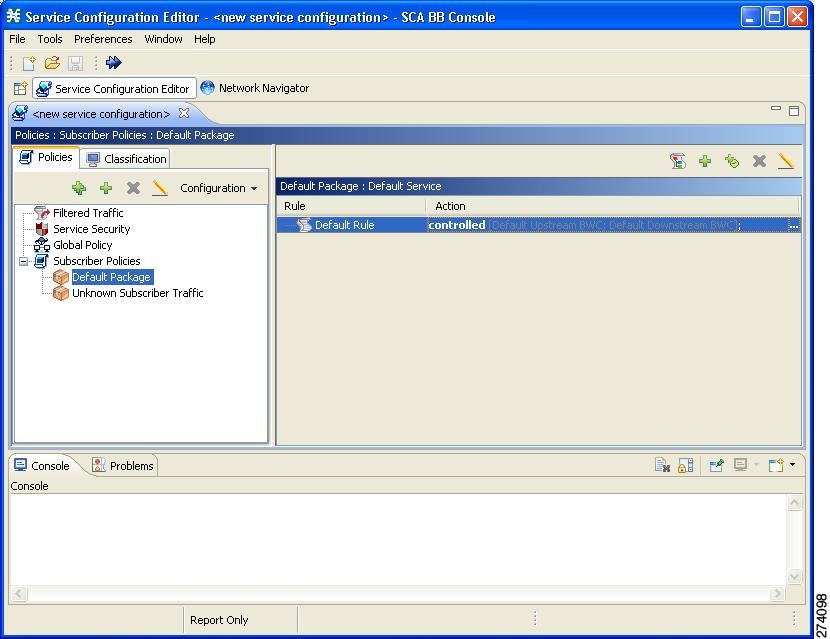Open the Preferences menu
The image size is (830, 639).
coord(103,39)
